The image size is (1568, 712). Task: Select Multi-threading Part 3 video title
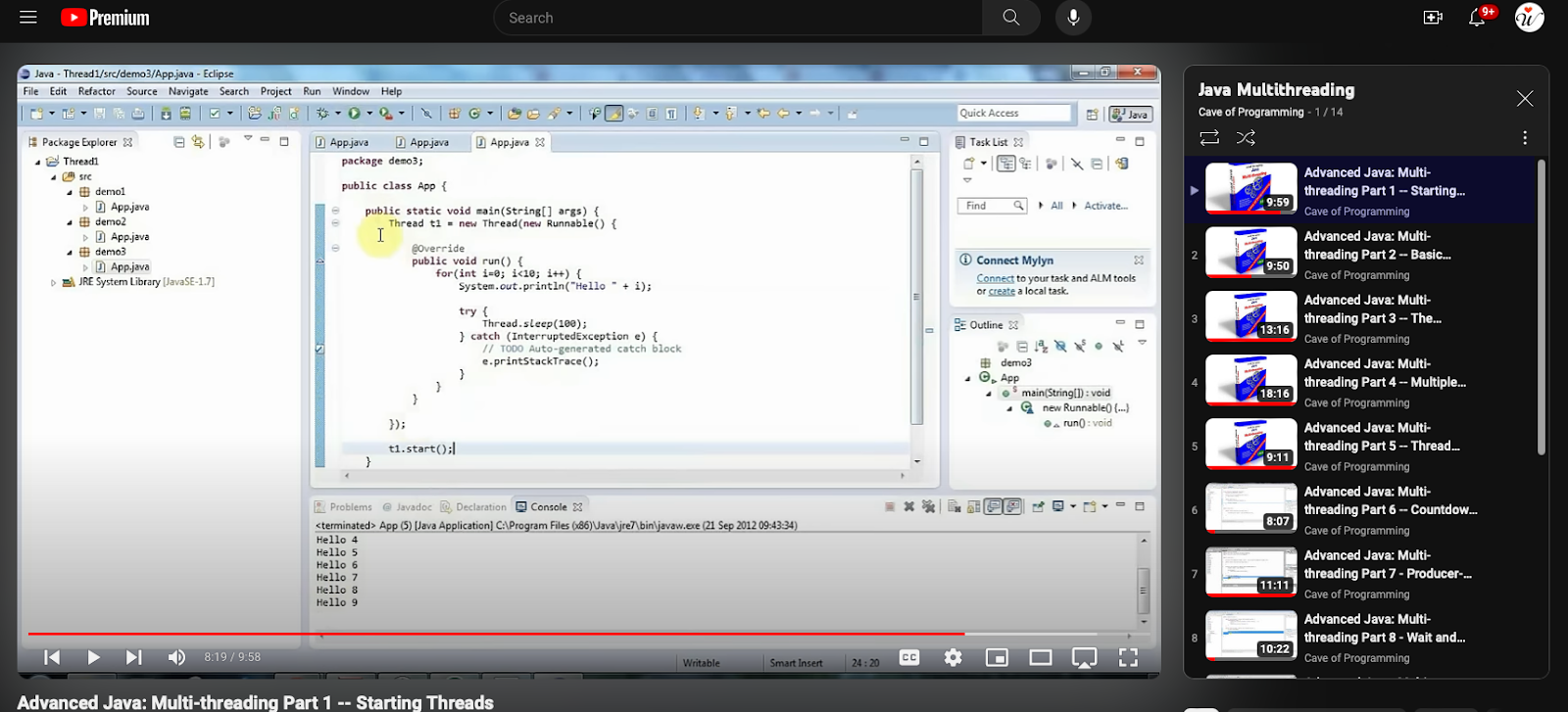click(x=1372, y=309)
